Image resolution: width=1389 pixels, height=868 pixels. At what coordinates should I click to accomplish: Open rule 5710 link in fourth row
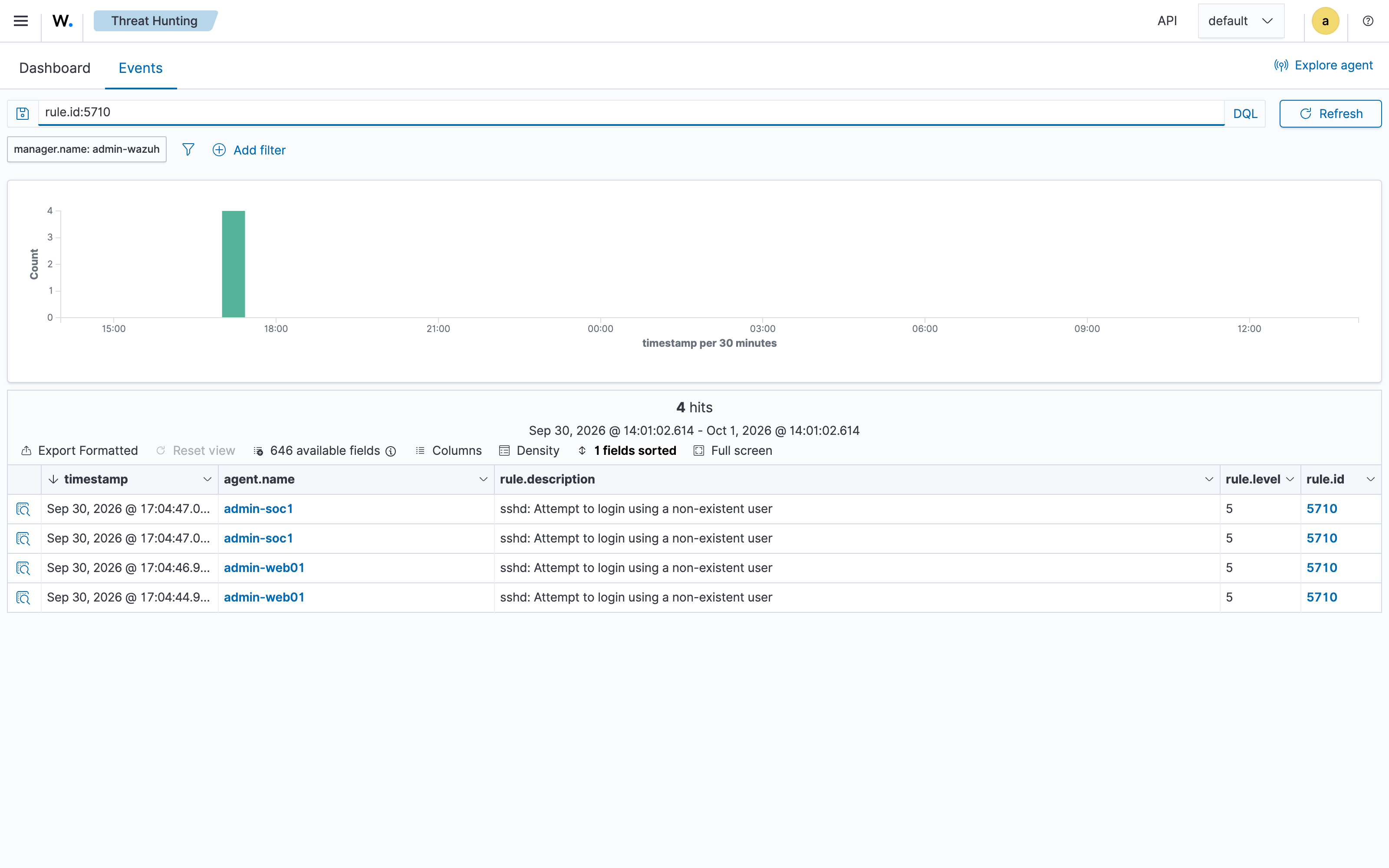pyautogui.click(x=1322, y=598)
